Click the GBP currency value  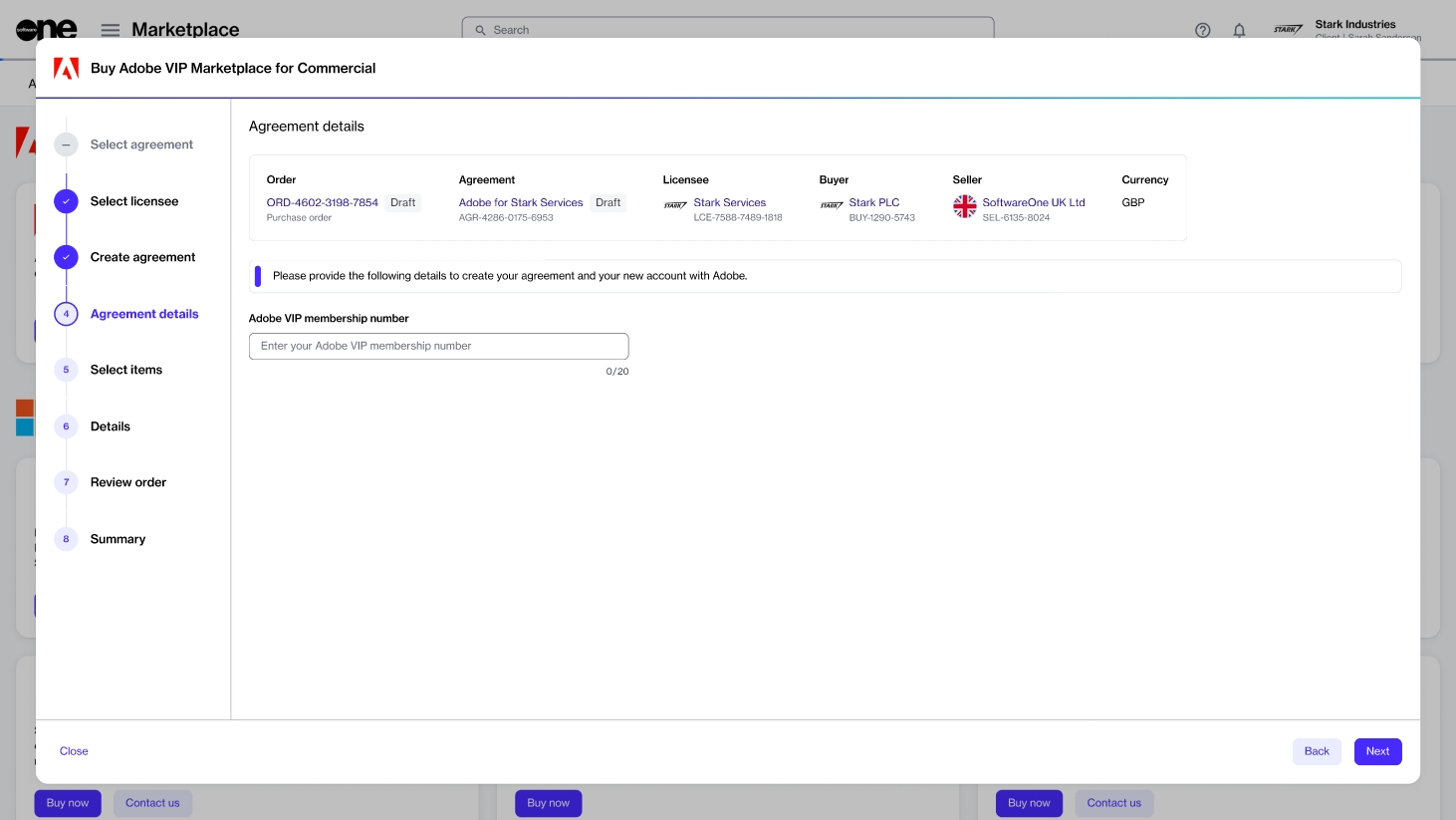pos(1133,202)
